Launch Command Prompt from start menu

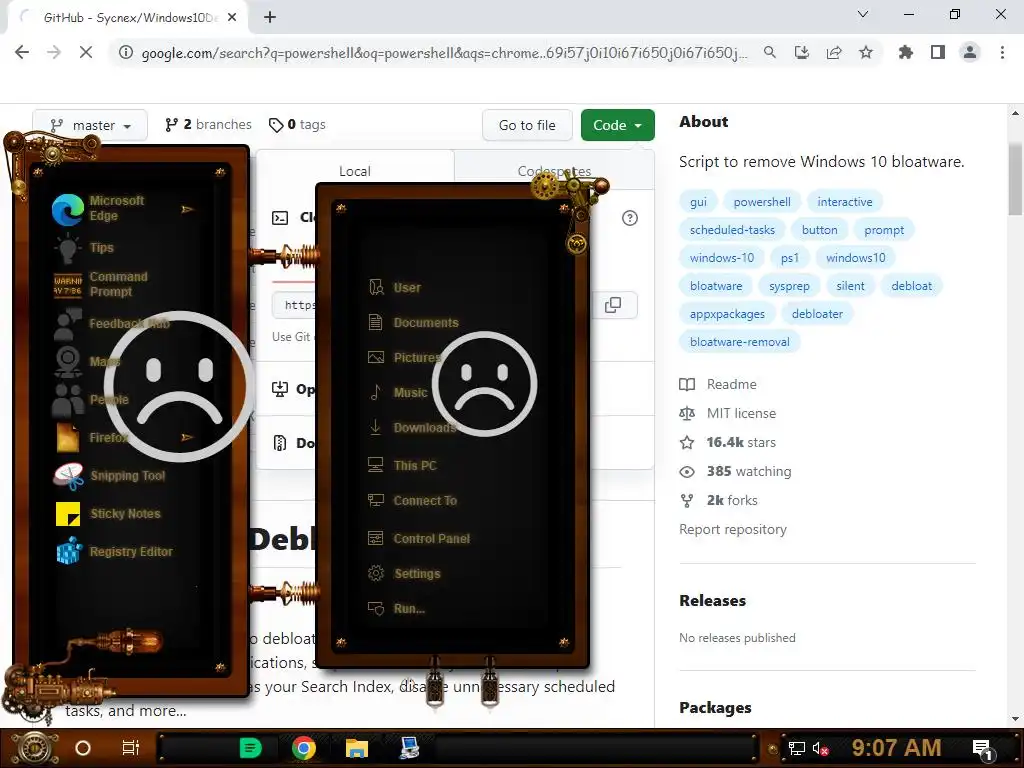point(102,284)
